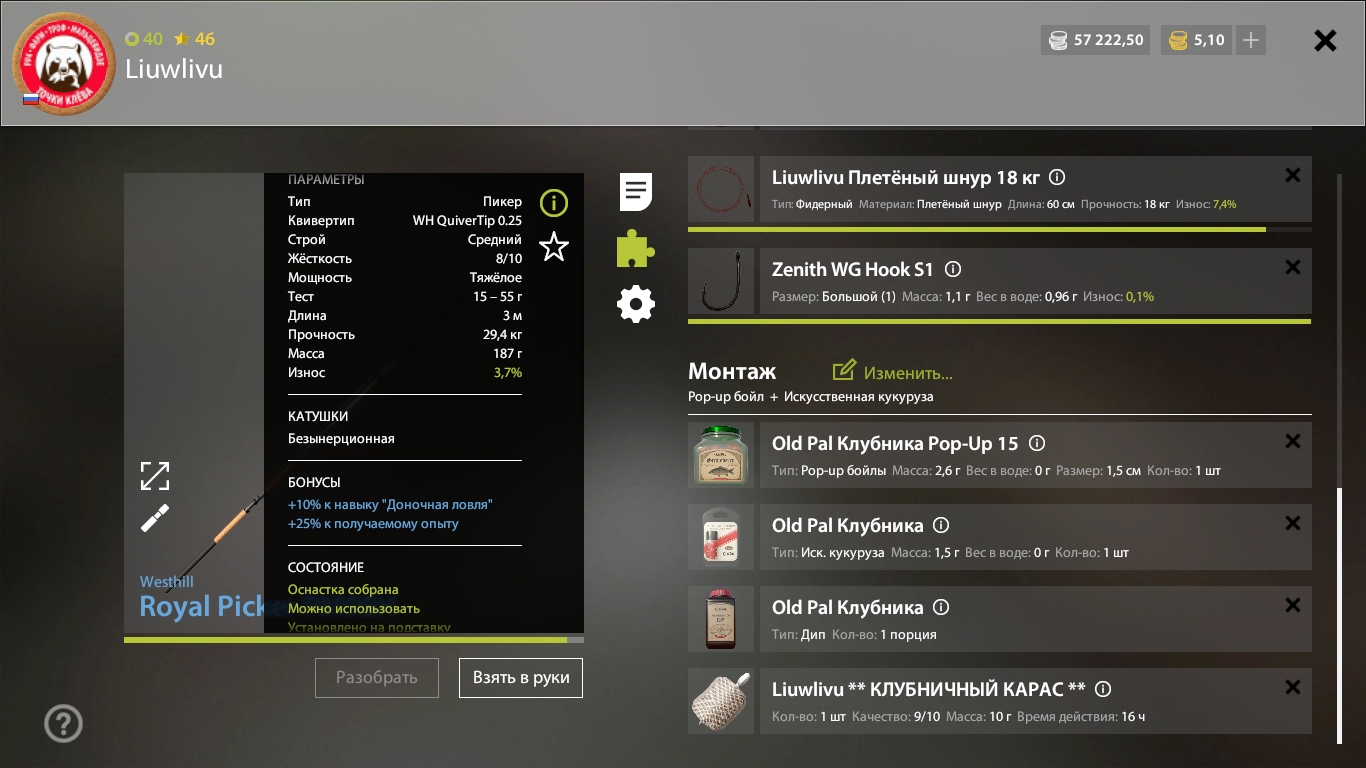
Task: Show info for Old Pal Клубника Pop-Up 15
Action: tap(1037, 443)
